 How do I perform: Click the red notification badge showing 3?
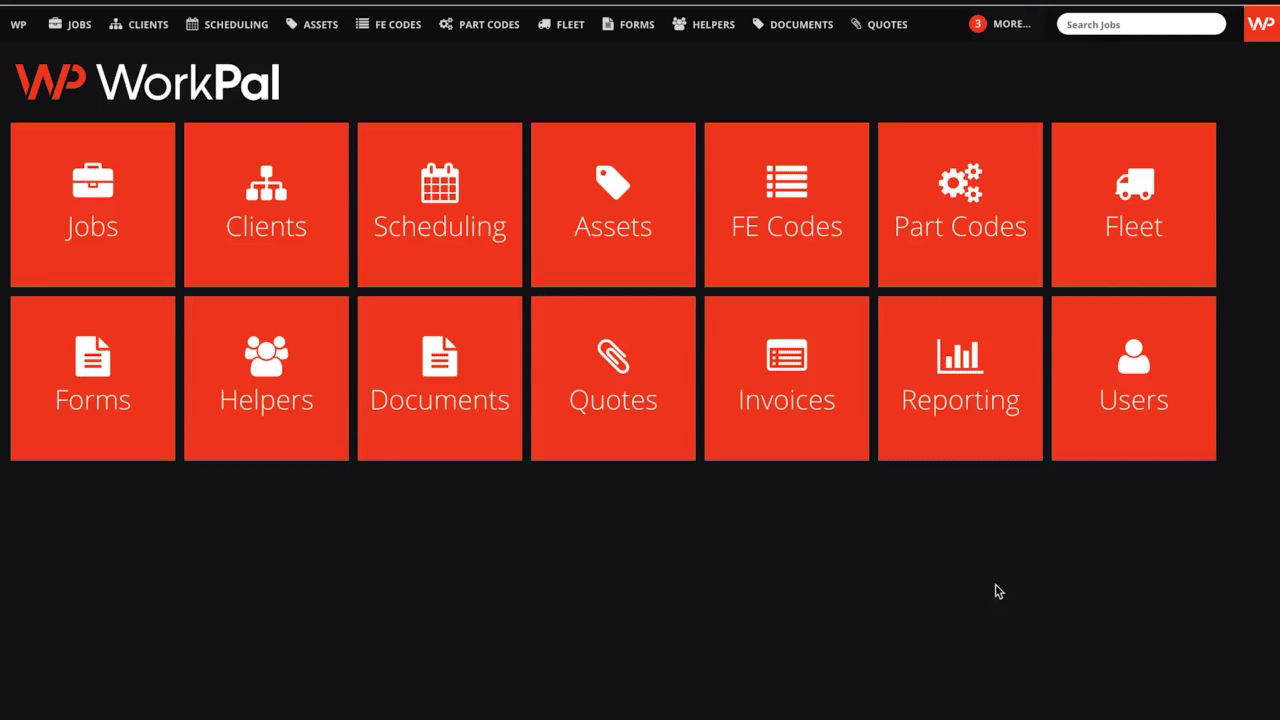point(978,24)
